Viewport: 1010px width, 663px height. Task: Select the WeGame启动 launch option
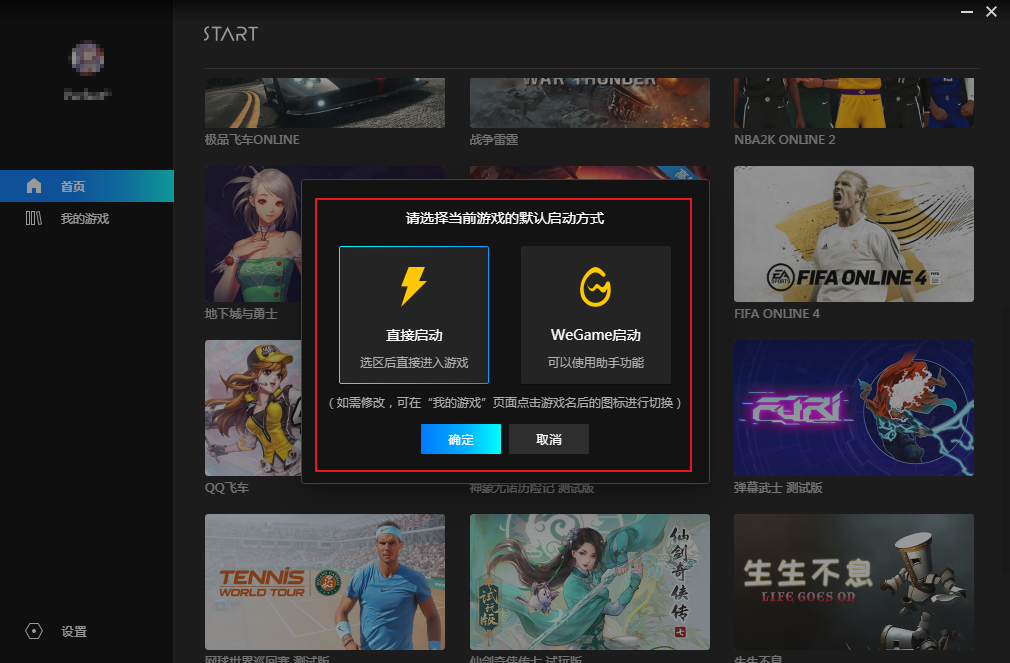click(595, 314)
